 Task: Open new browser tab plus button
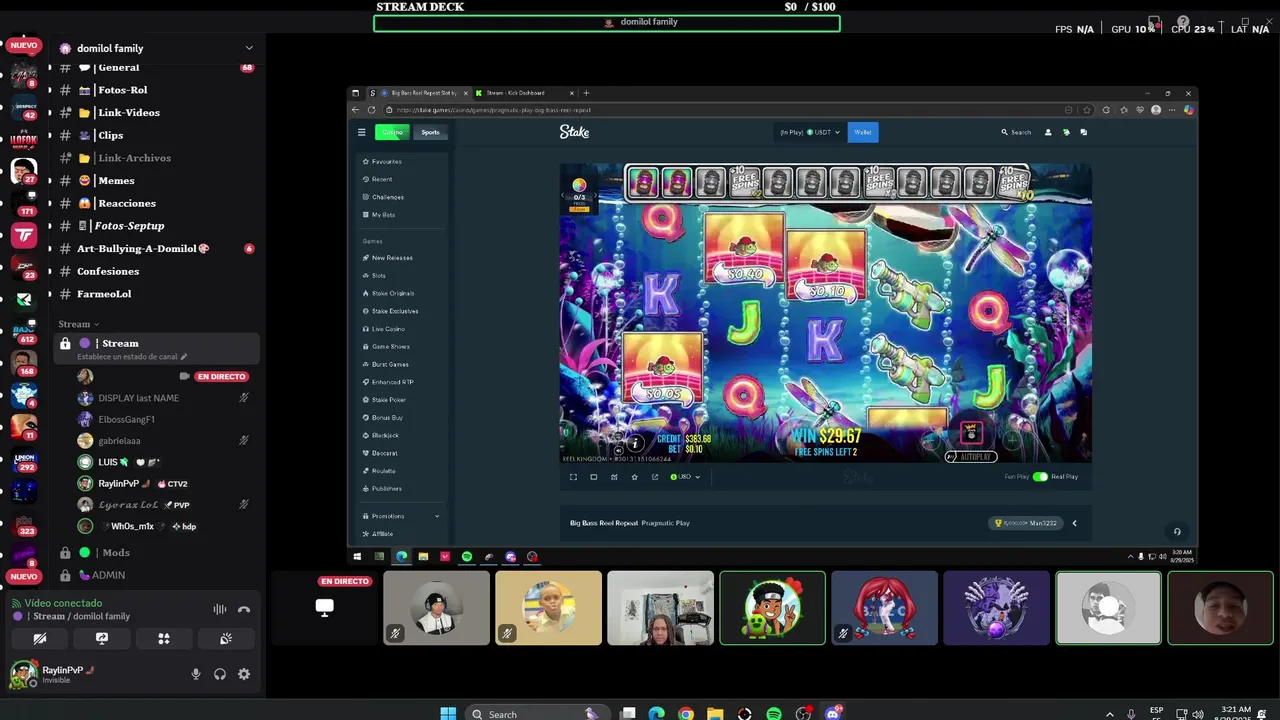[587, 93]
